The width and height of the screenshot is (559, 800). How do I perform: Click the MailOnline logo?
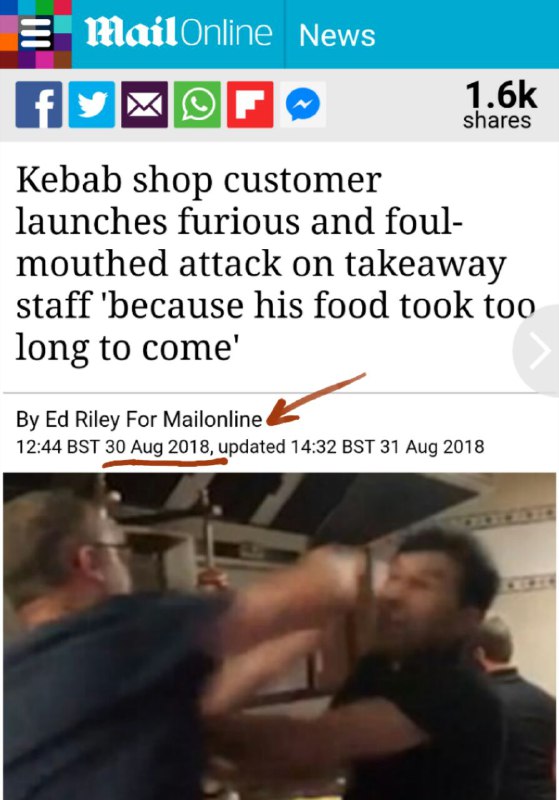coord(178,33)
